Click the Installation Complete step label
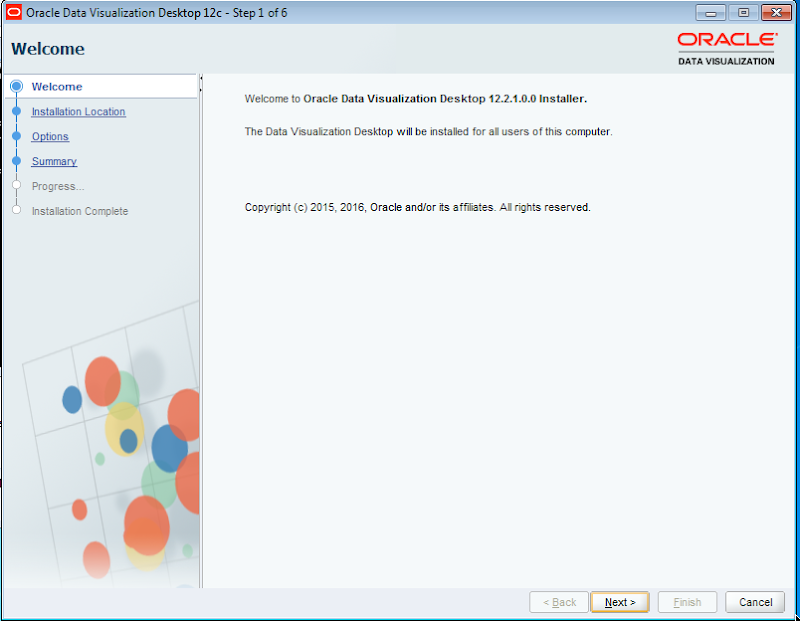800x621 pixels. 80,211
